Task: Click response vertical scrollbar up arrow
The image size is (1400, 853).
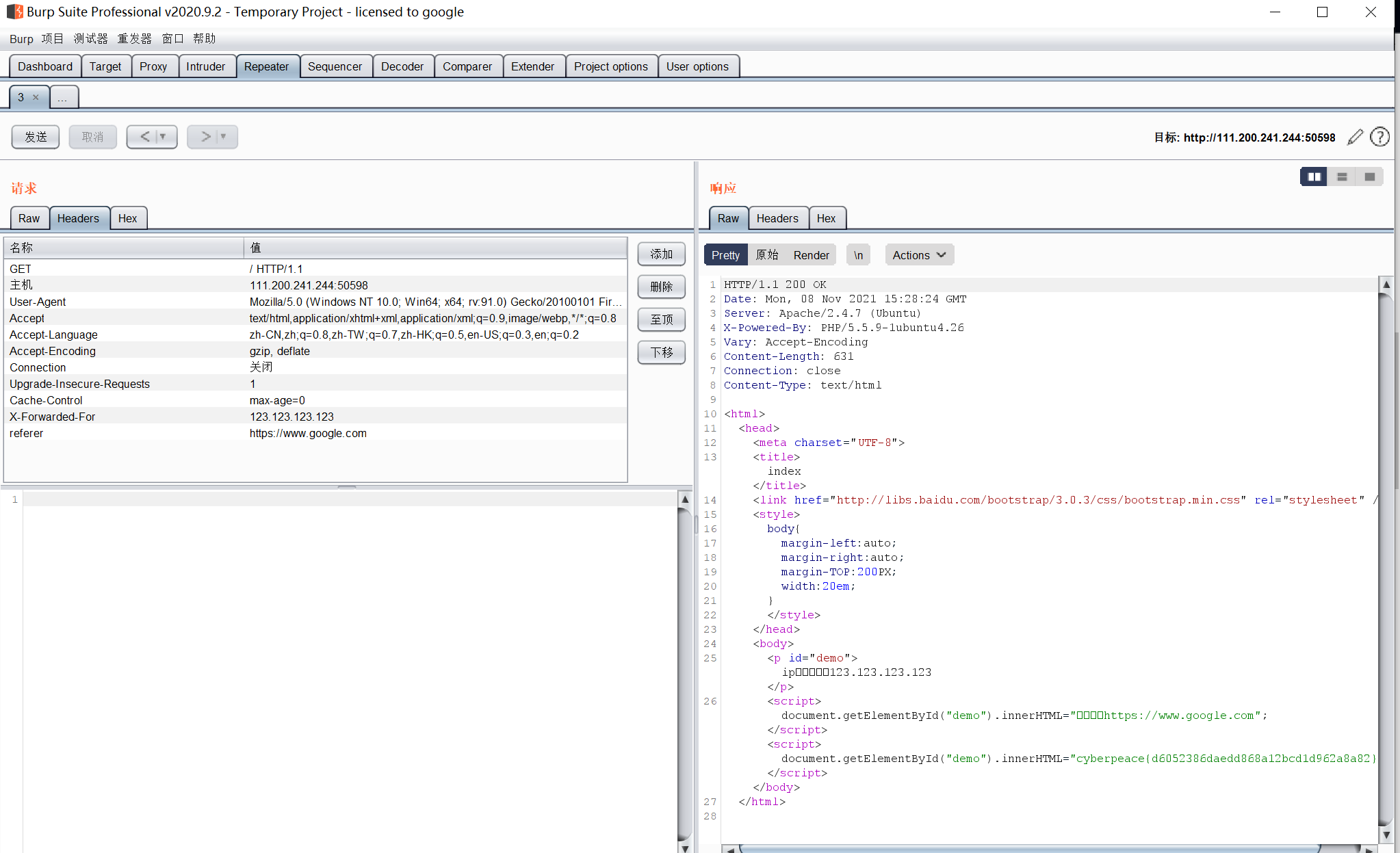Action: pyautogui.click(x=1386, y=285)
